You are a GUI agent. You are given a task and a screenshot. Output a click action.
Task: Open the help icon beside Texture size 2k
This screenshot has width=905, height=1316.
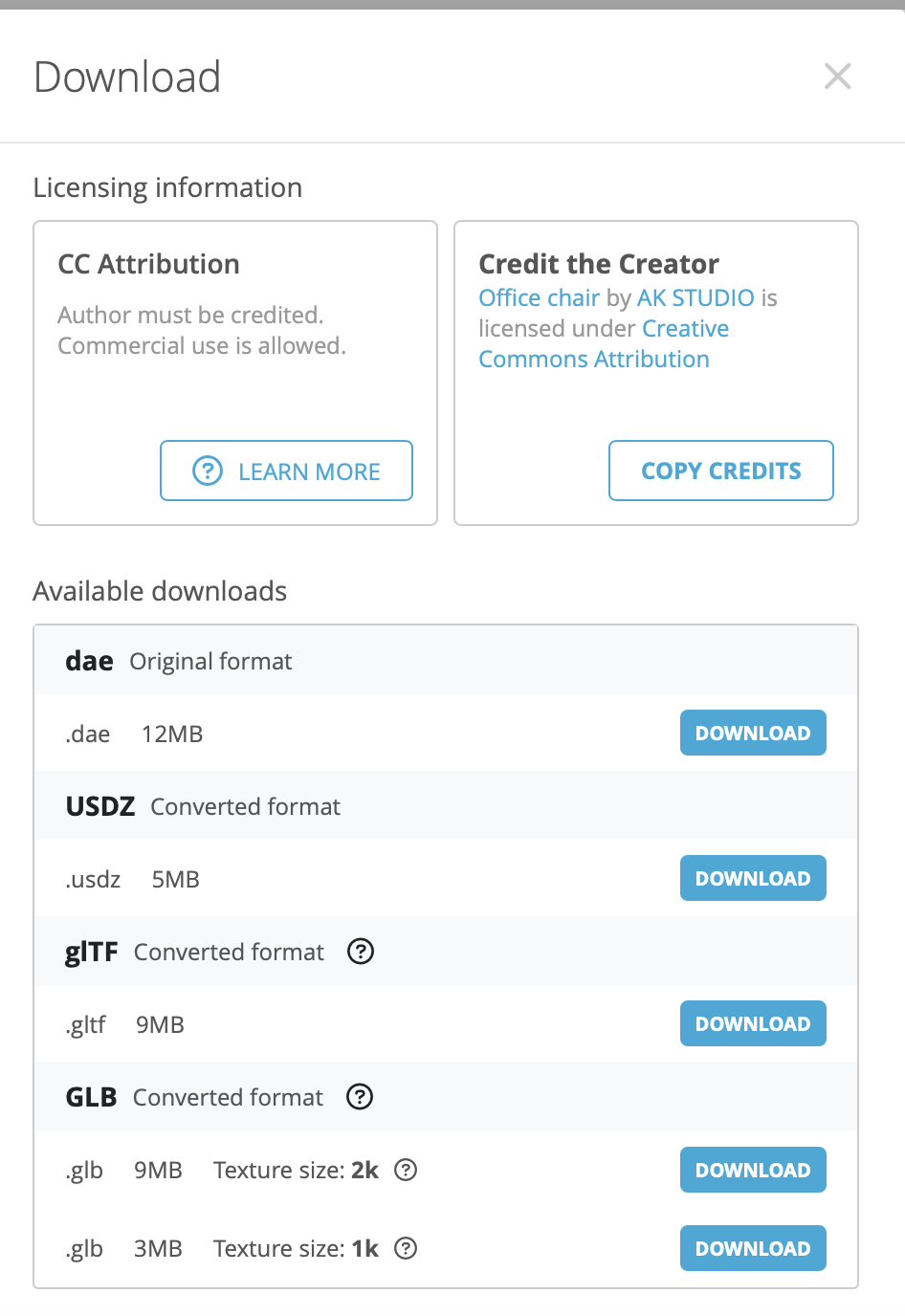[x=406, y=1170]
